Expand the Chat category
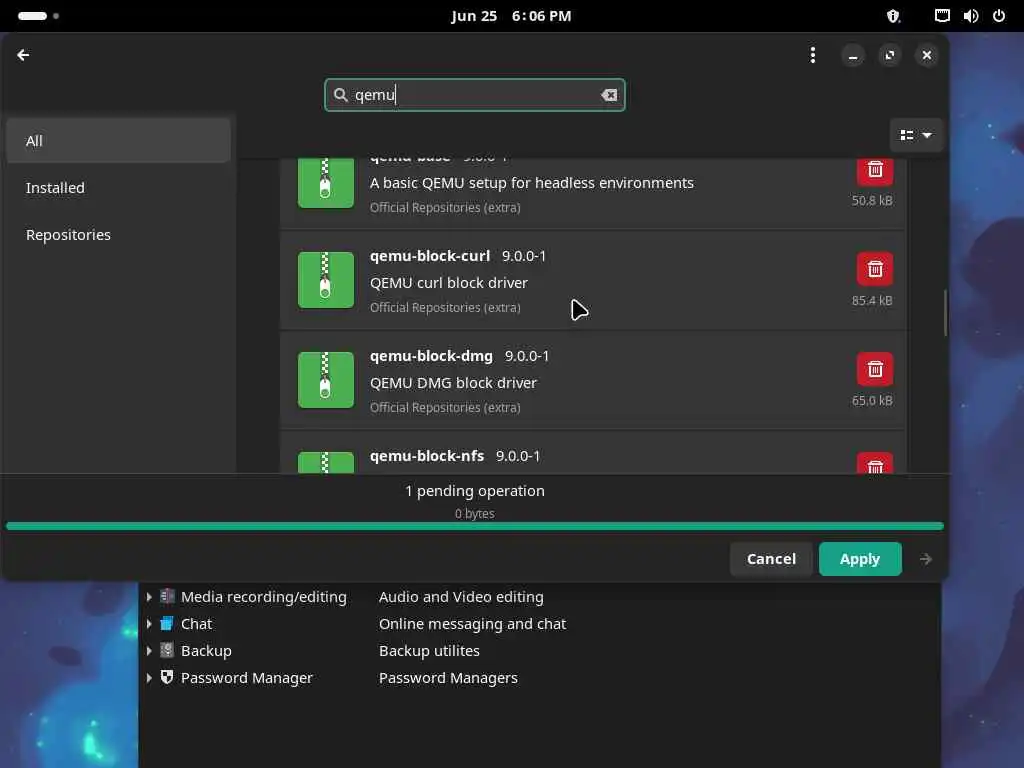Image resolution: width=1024 pixels, height=768 pixels. point(149,624)
